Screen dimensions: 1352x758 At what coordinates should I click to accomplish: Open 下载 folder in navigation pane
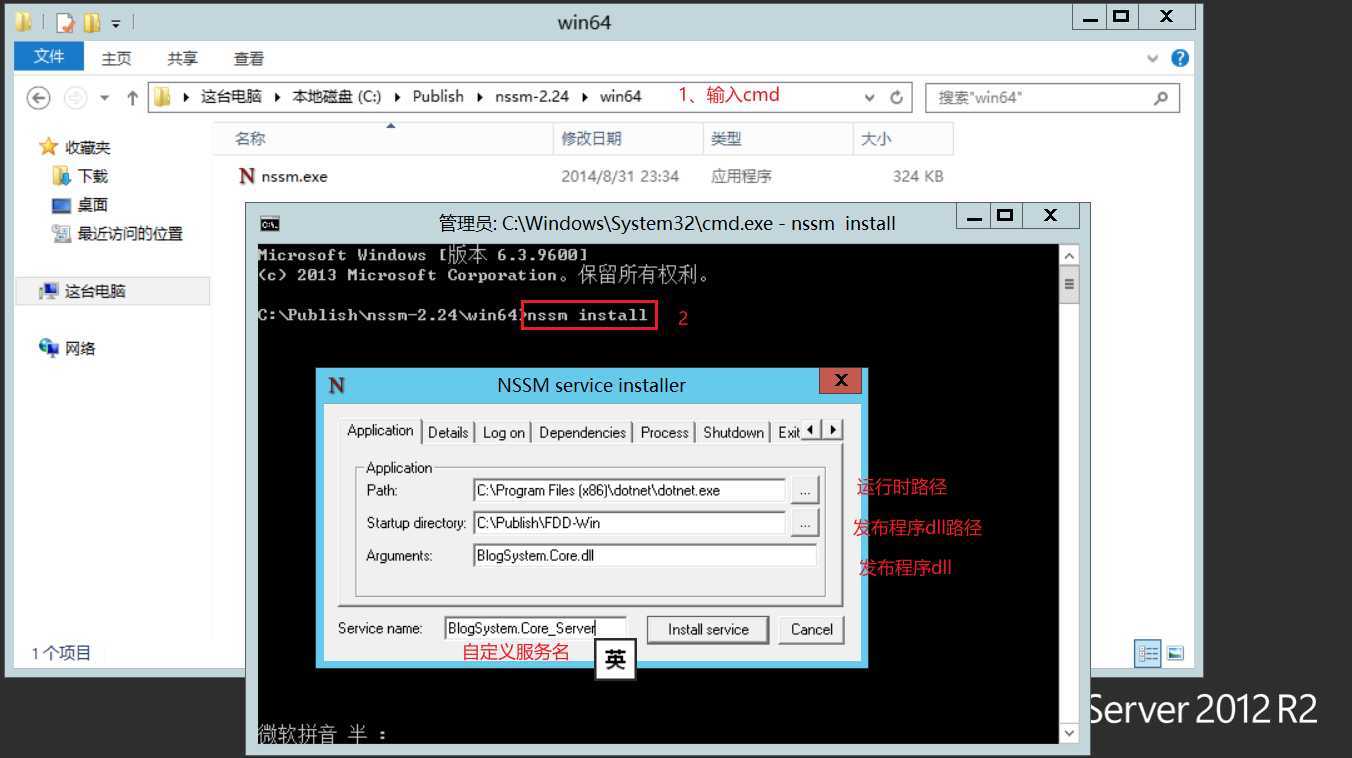[92, 176]
